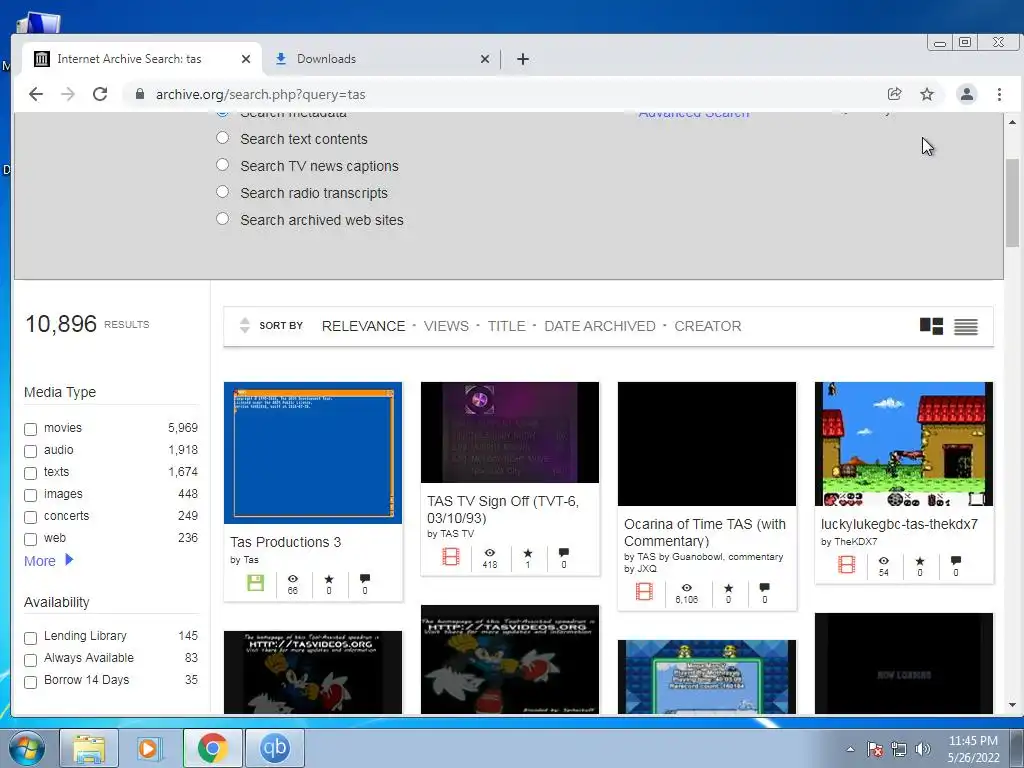Open TAS TV Sign Off (TVT-6, 03/10/93) link
Image resolution: width=1024 pixels, height=768 pixels.
coord(503,509)
